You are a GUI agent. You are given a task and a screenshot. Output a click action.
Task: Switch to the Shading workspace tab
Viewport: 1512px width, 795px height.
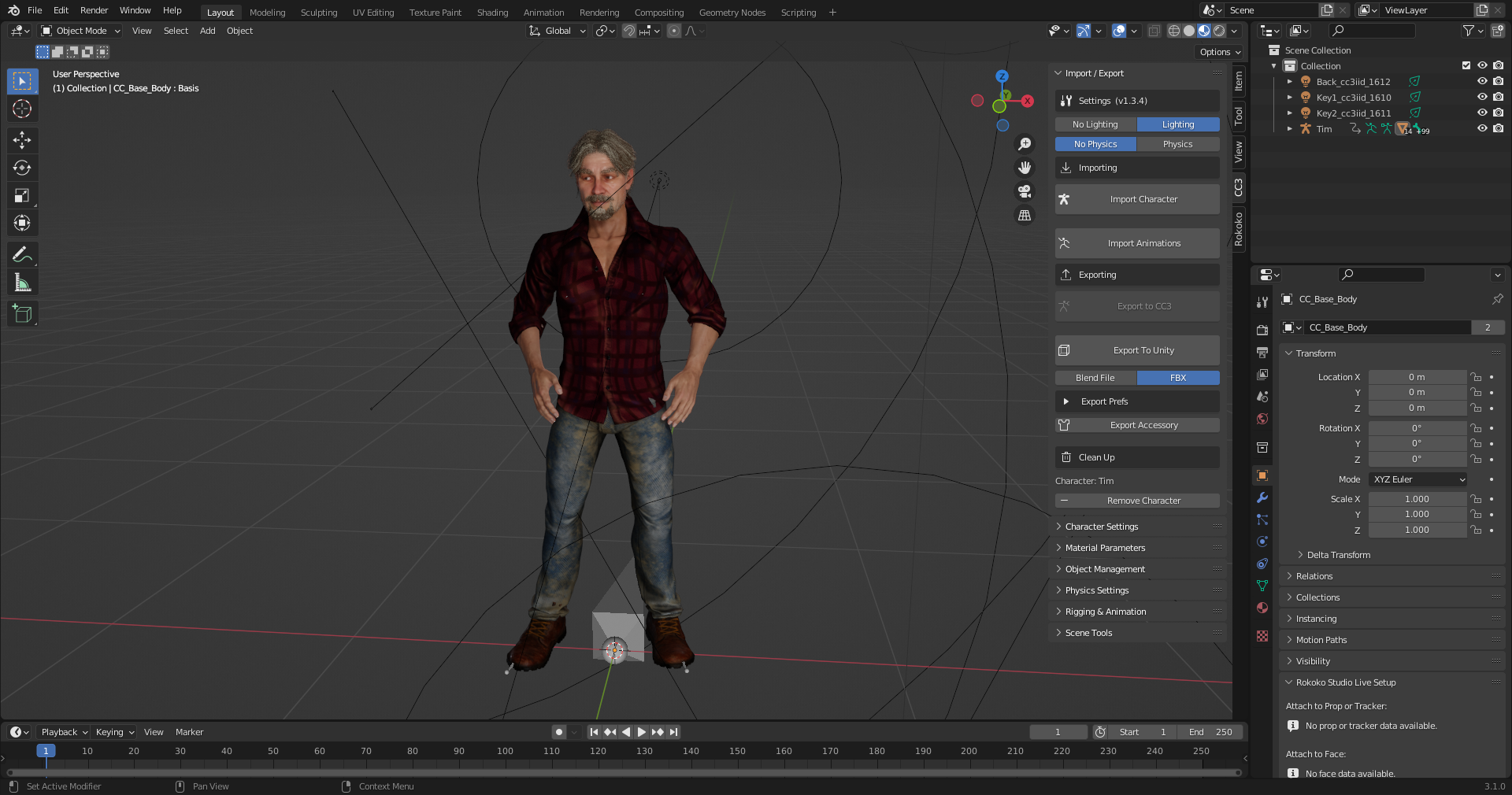(x=492, y=12)
